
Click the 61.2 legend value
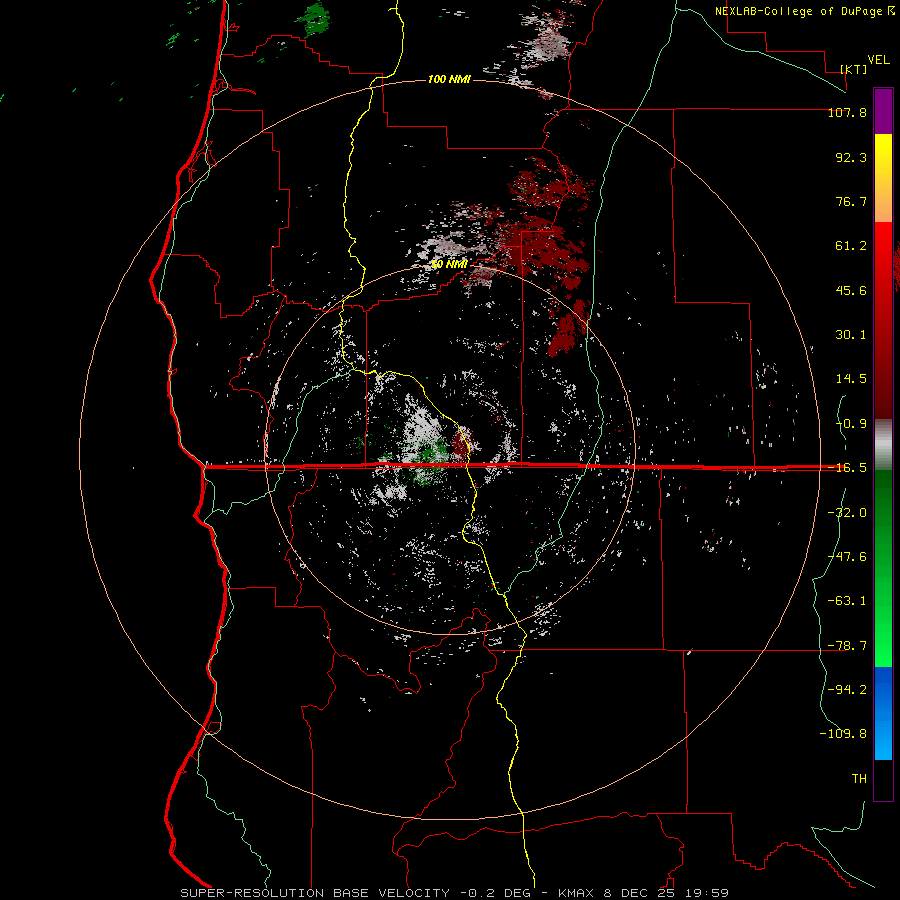pyautogui.click(x=851, y=246)
